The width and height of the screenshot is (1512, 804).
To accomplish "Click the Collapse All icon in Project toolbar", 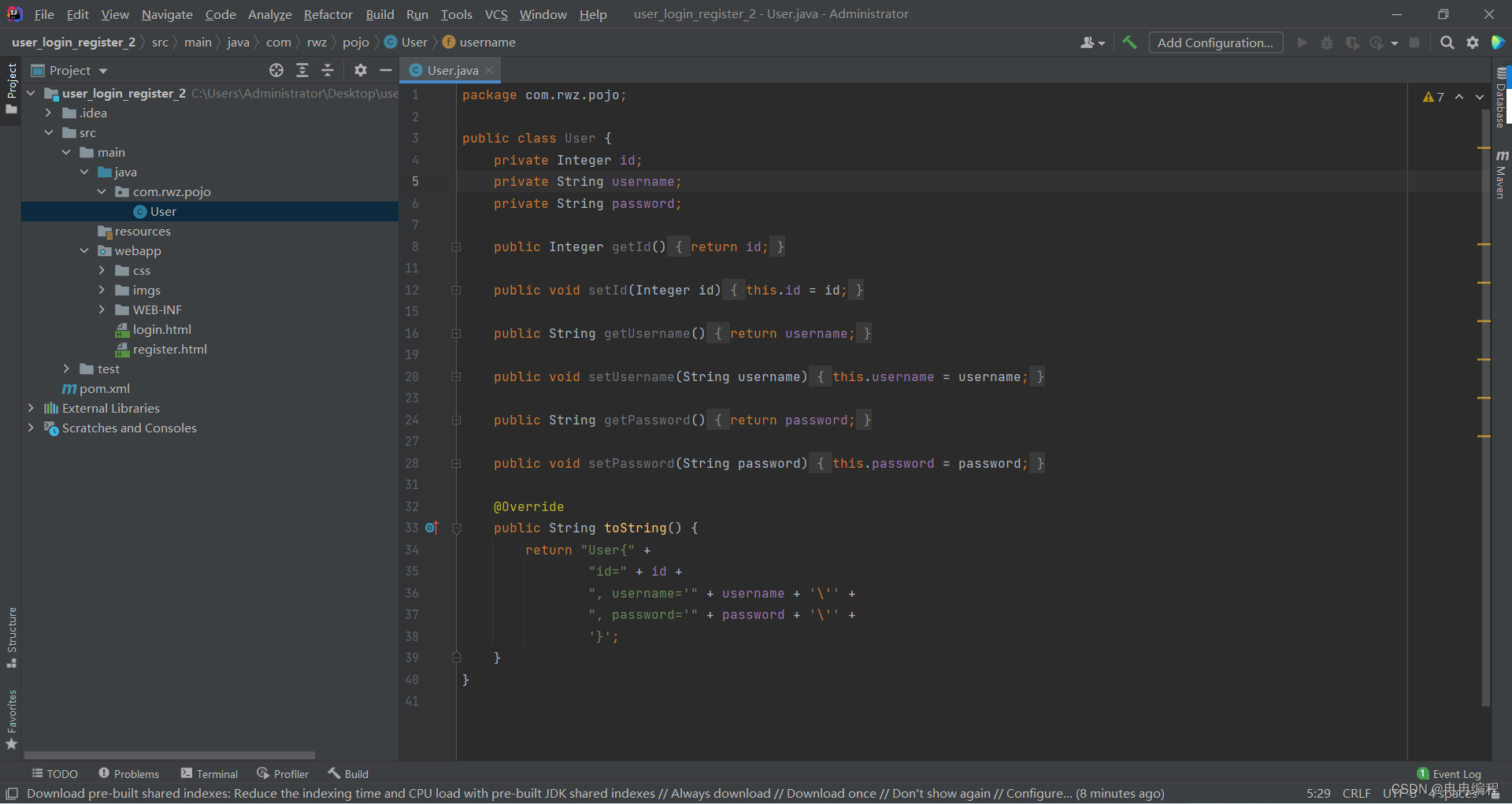I will [x=328, y=70].
